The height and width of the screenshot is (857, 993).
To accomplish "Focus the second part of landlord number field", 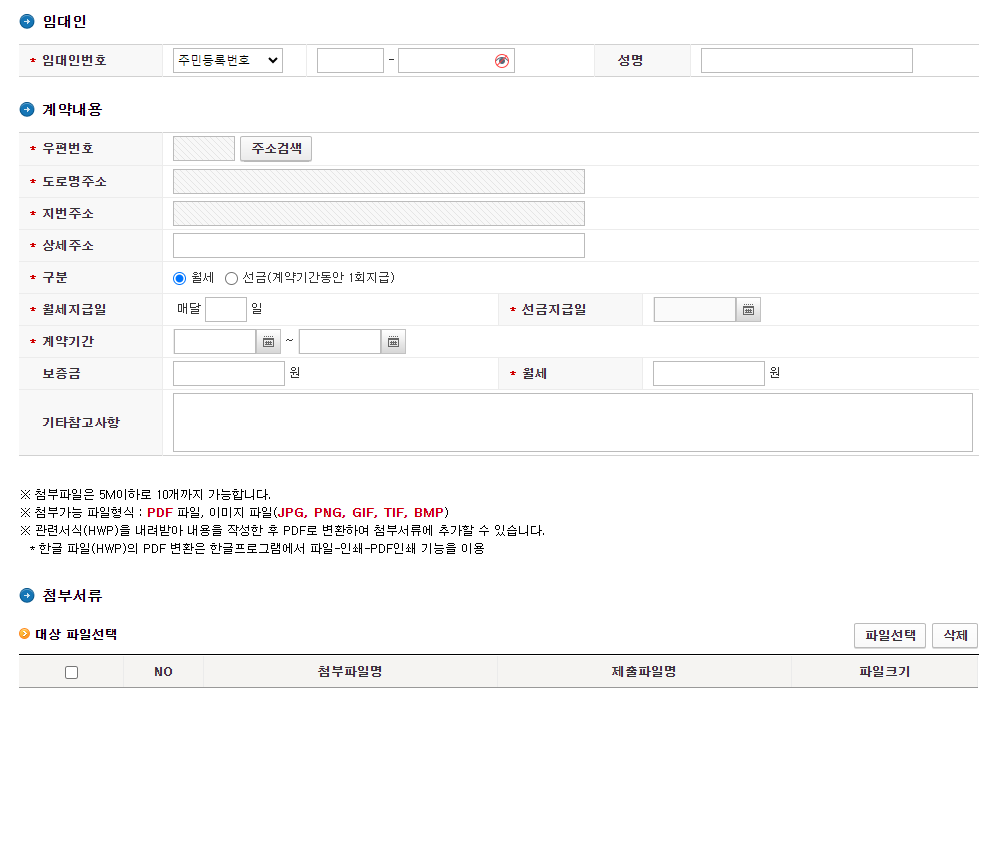I will (456, 61).
